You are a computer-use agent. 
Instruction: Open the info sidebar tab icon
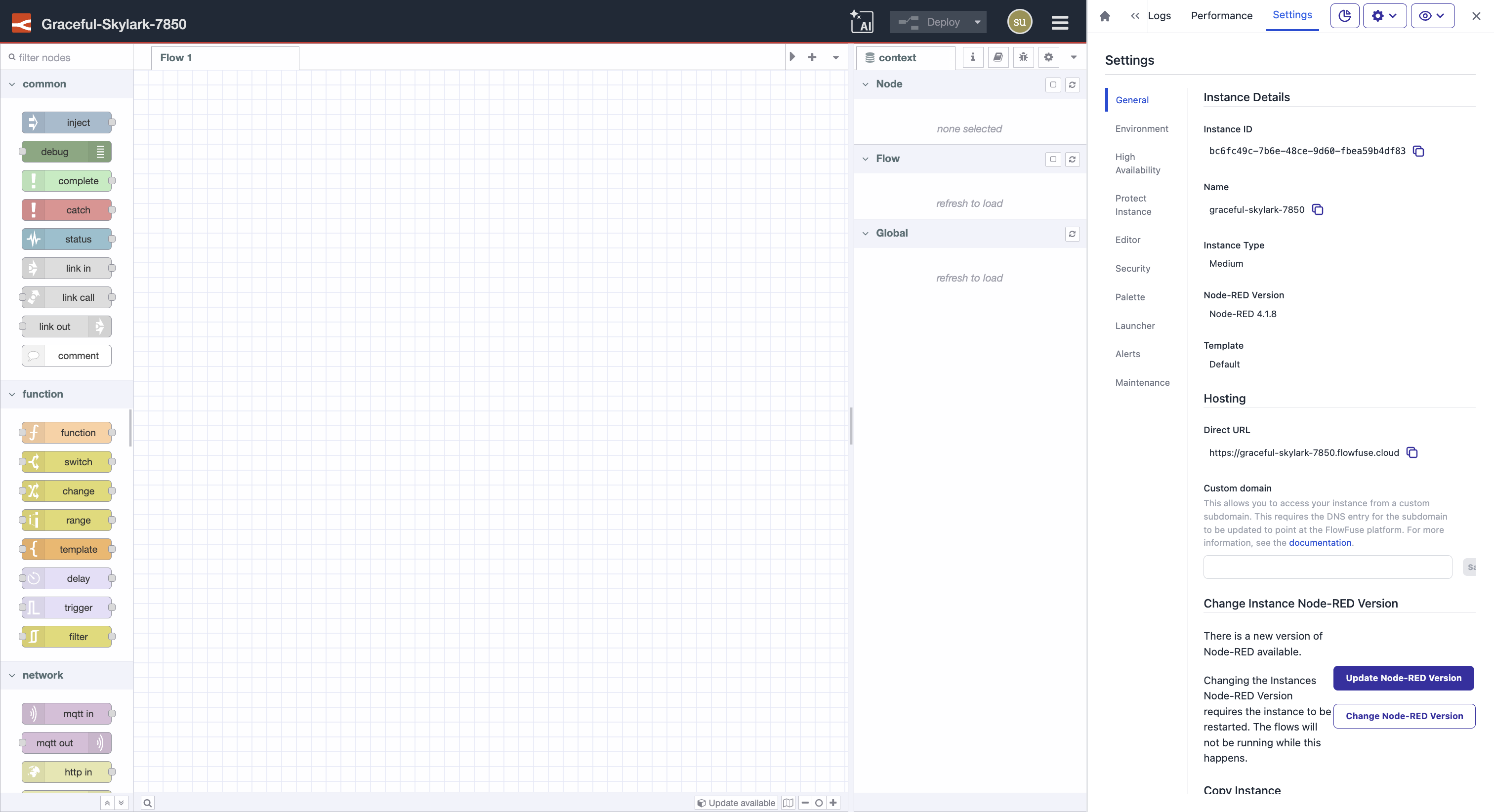[x=973, y=57]
